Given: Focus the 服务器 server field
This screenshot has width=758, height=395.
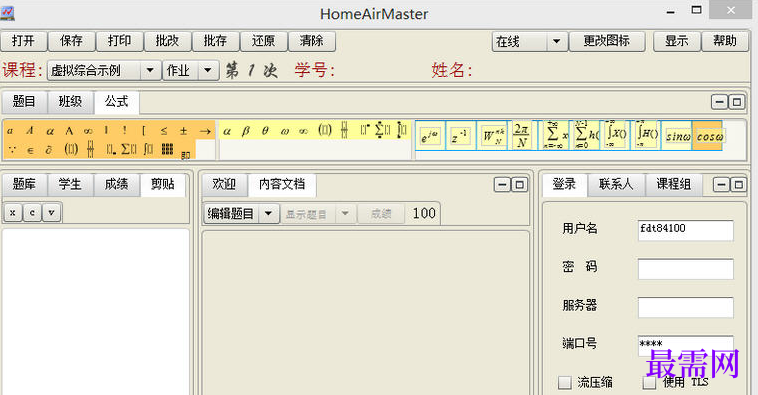Looking at the screenshot, I should 685,307.
